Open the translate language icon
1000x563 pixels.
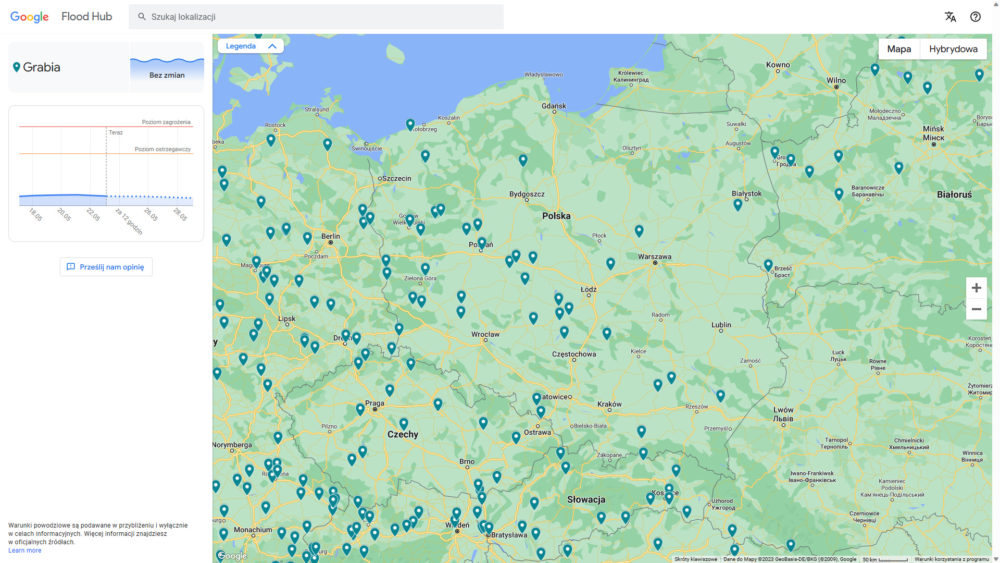click(950, 17)
